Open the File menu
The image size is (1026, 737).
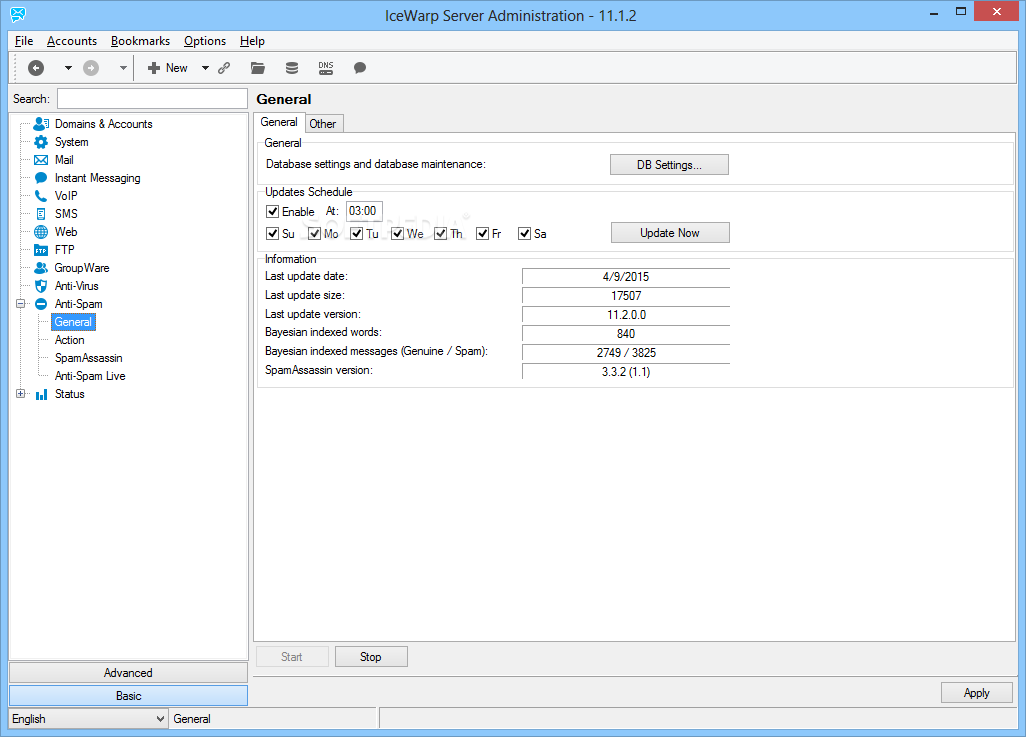coord(24,41)
